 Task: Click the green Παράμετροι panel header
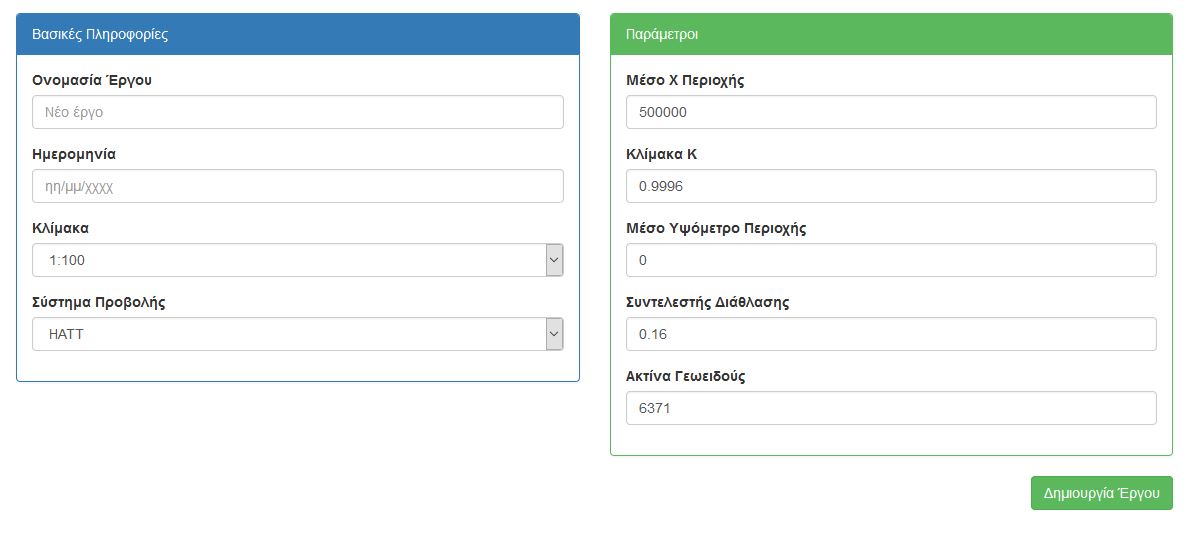click(x=891, y=34)
